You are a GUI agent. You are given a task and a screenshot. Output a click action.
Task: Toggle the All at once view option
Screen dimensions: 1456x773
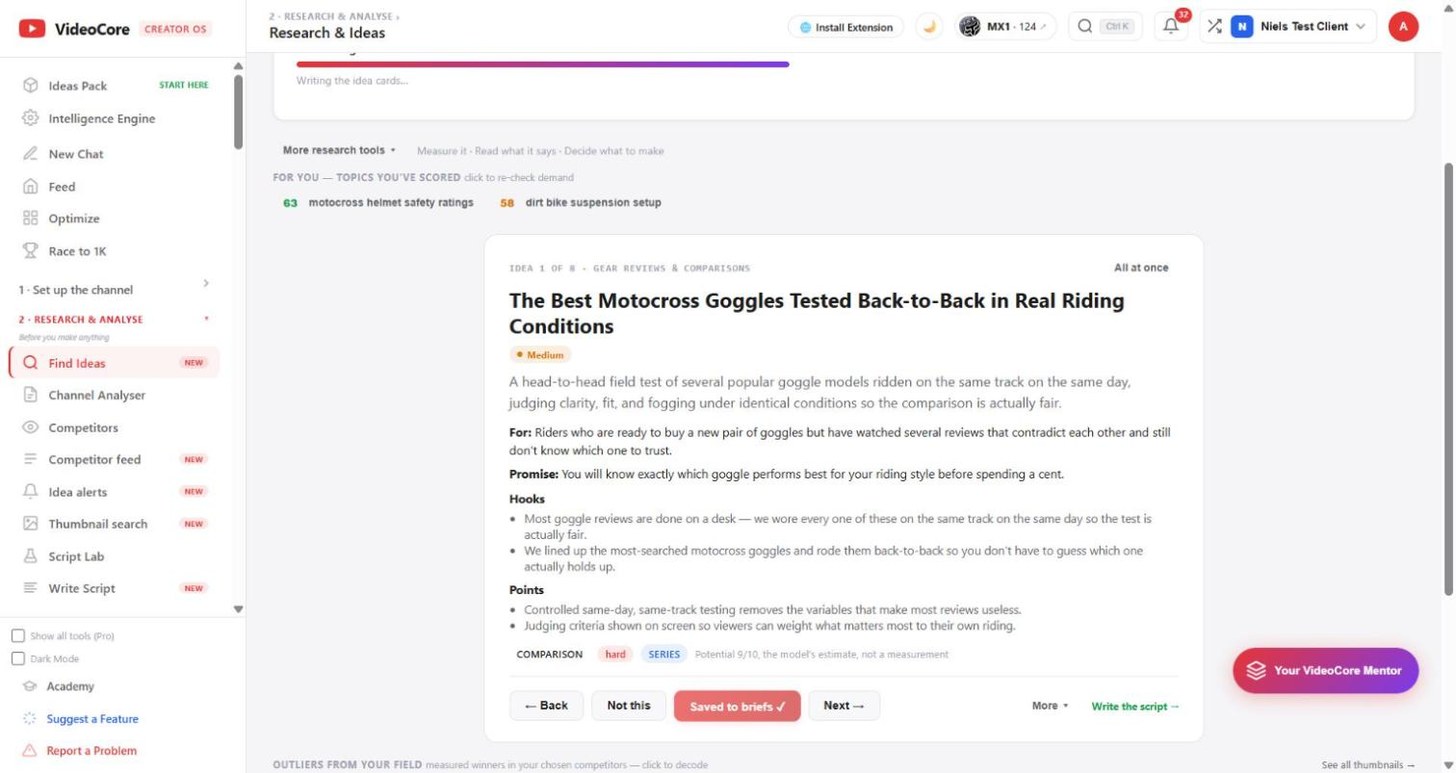coord(1141,268)
